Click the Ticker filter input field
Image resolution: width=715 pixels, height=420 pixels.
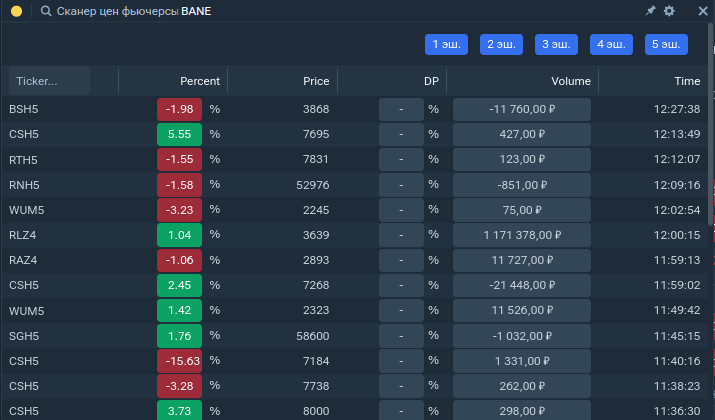pyautogui.click(x=49, y=81)
